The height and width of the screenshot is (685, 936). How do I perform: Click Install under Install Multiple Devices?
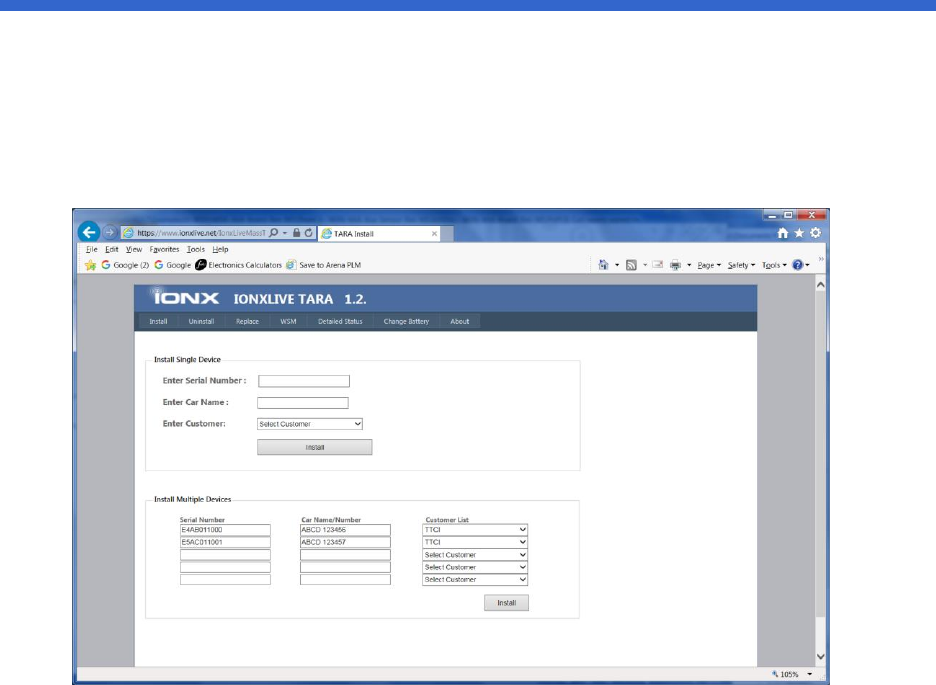coord(506,603)
